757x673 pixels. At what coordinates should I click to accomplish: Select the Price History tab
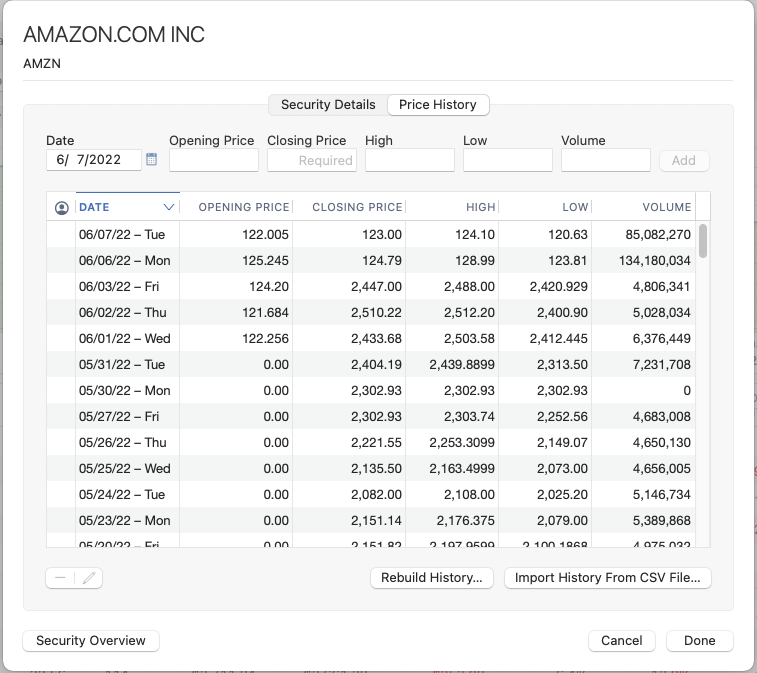point(438,105)
